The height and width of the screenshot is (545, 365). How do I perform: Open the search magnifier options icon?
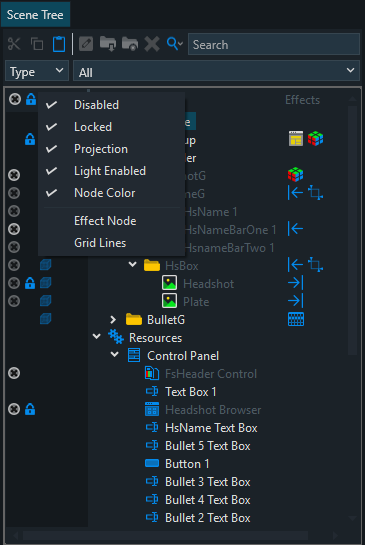[x=175, y=44]
